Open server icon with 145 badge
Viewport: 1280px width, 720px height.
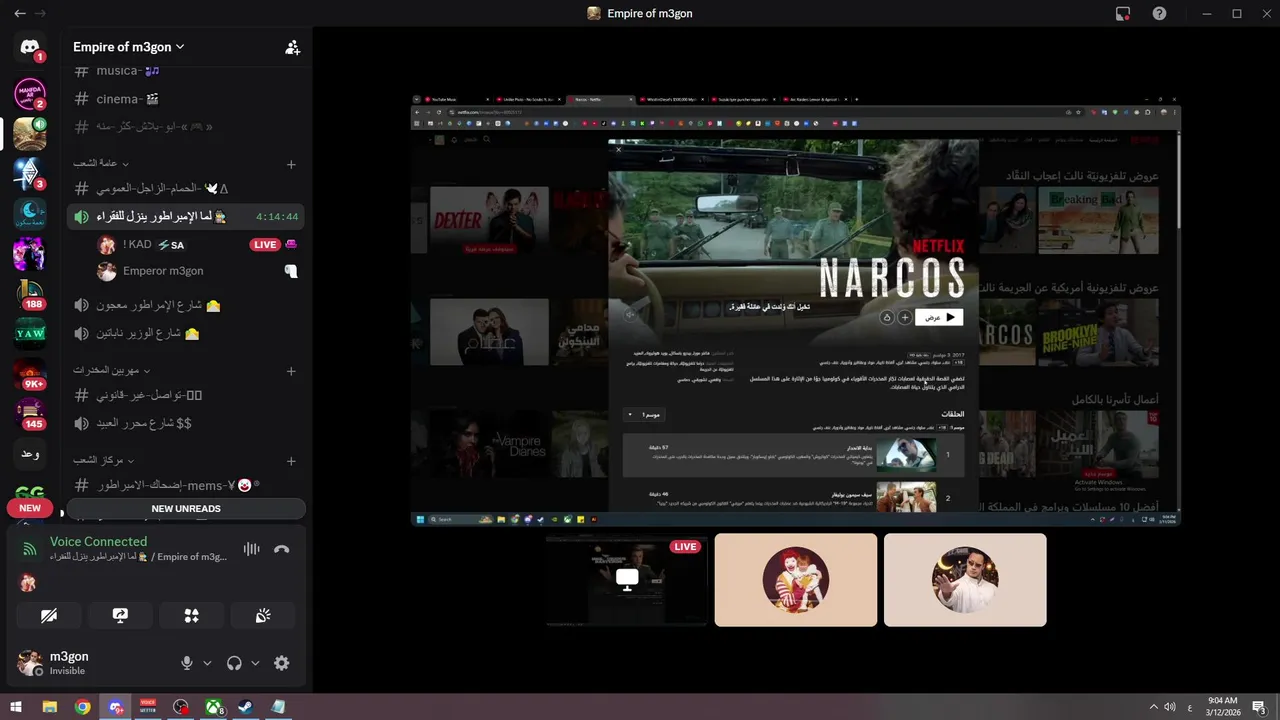30,413
